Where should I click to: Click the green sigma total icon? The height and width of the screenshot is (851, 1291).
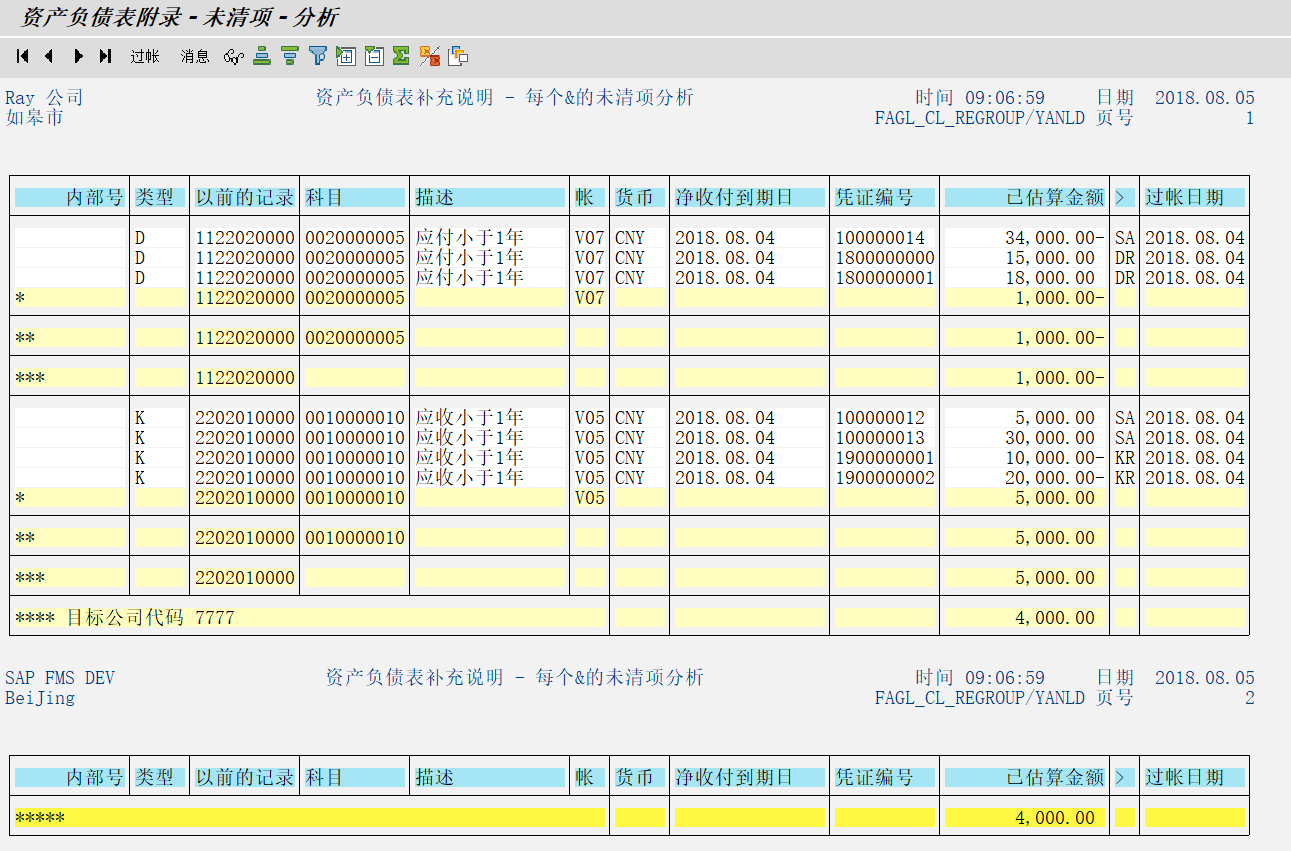point(402,56)
